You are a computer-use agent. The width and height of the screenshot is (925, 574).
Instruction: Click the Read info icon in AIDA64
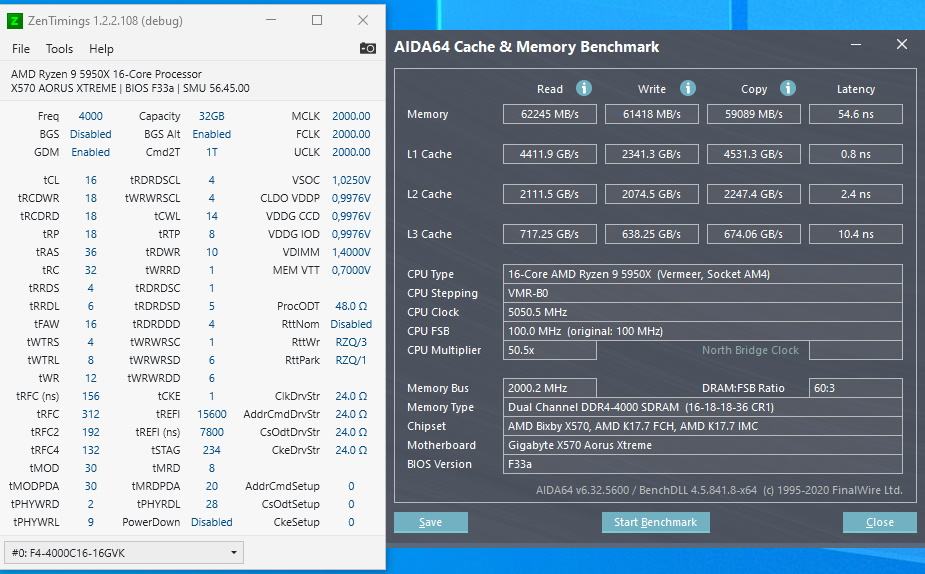[583, 88]
